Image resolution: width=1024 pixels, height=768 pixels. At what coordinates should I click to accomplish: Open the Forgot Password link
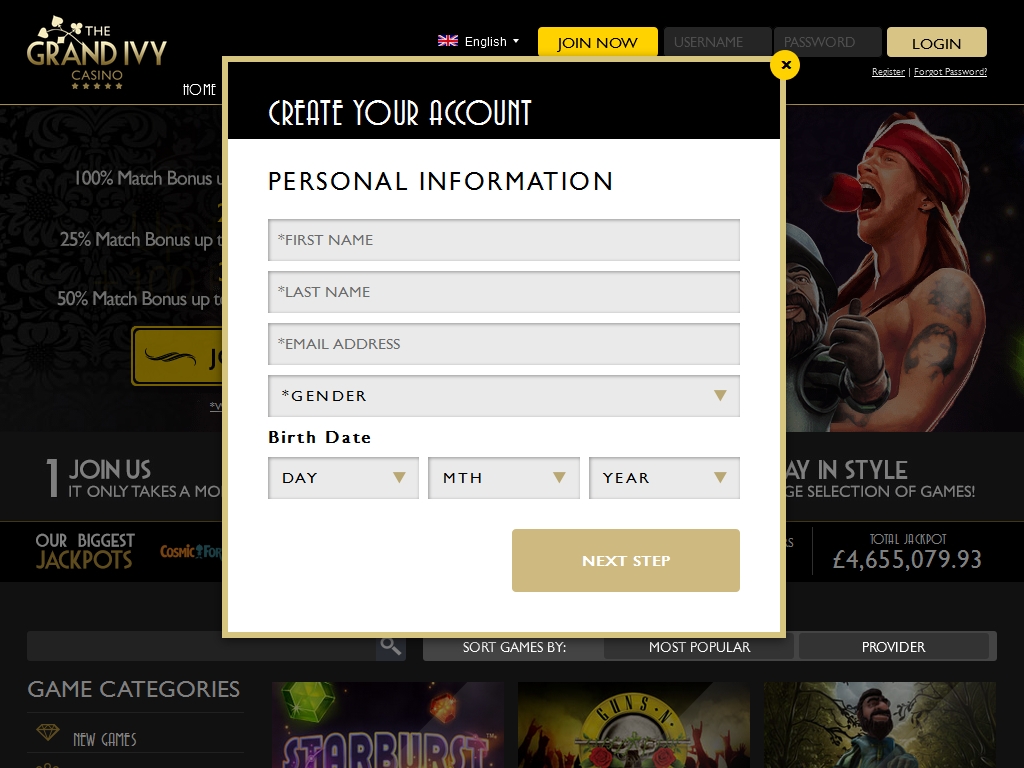(x=950, y=72)
